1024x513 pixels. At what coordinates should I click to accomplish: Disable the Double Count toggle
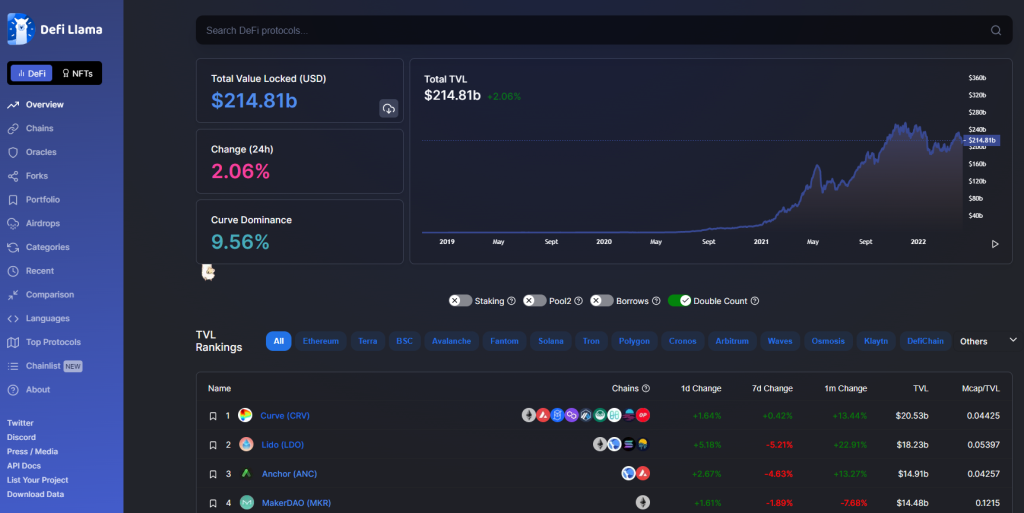point(679,301)
